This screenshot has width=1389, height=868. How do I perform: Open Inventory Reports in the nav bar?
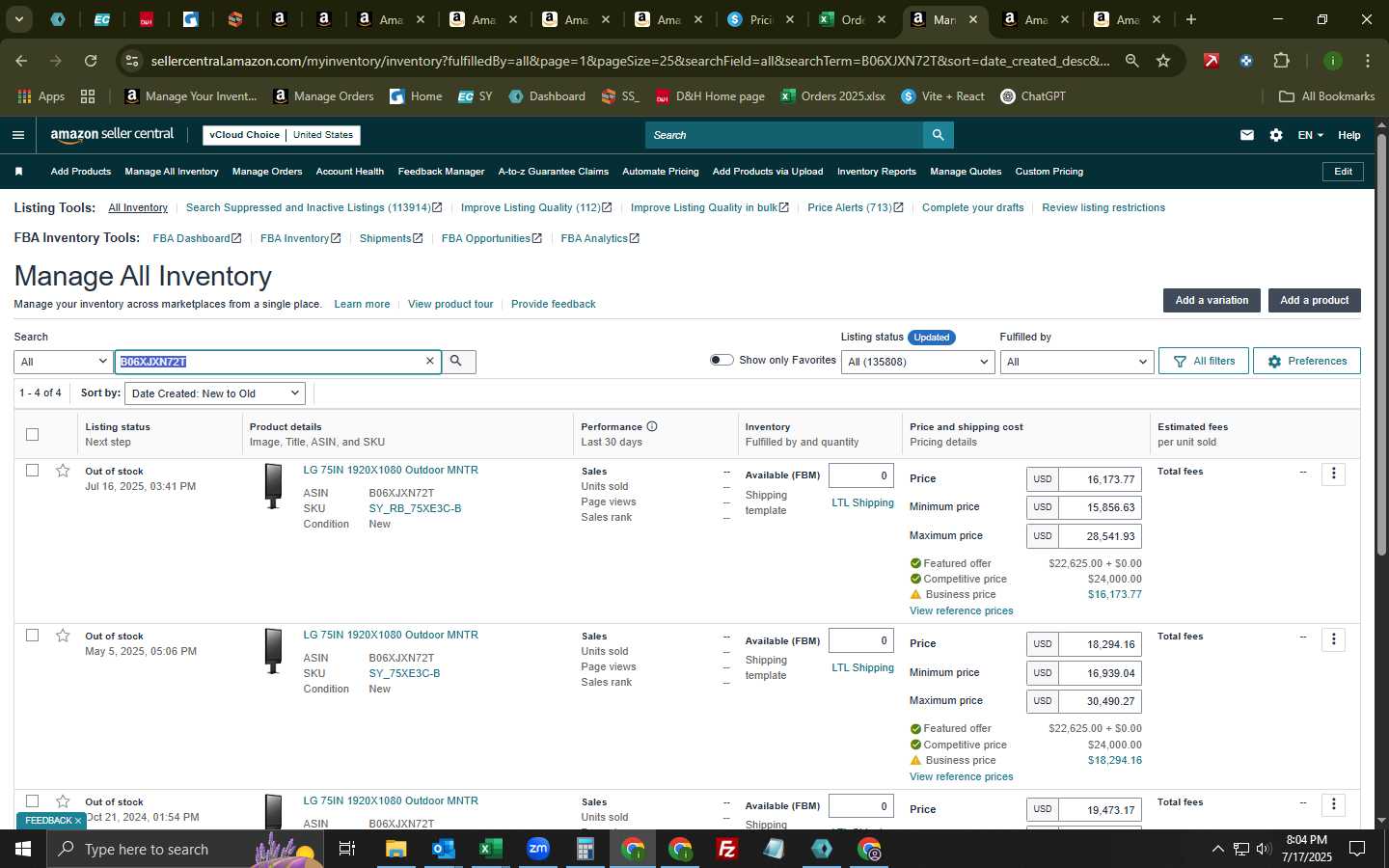pyautogui.click(x=876, y=172)
